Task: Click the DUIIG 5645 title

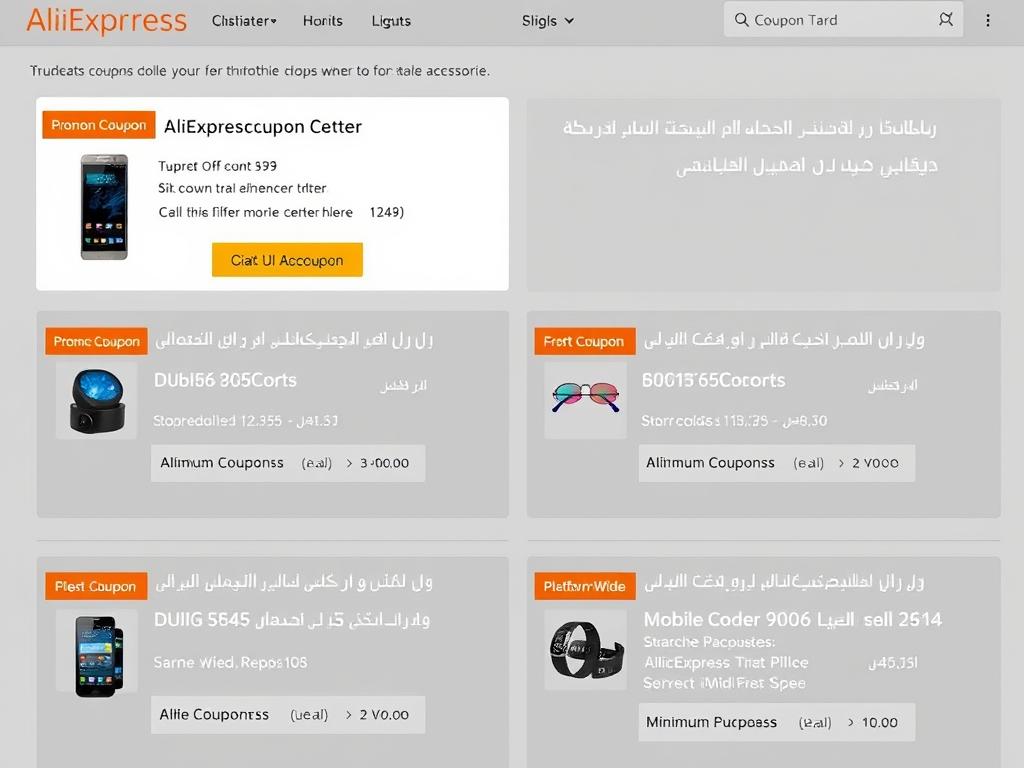Action: (x=202, y=619)
